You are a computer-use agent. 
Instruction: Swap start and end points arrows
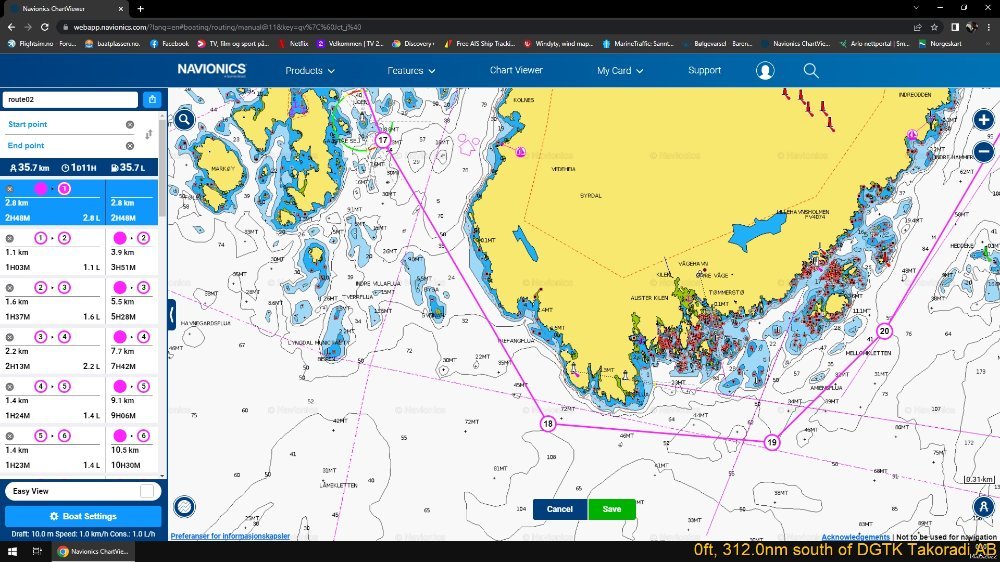149,135
